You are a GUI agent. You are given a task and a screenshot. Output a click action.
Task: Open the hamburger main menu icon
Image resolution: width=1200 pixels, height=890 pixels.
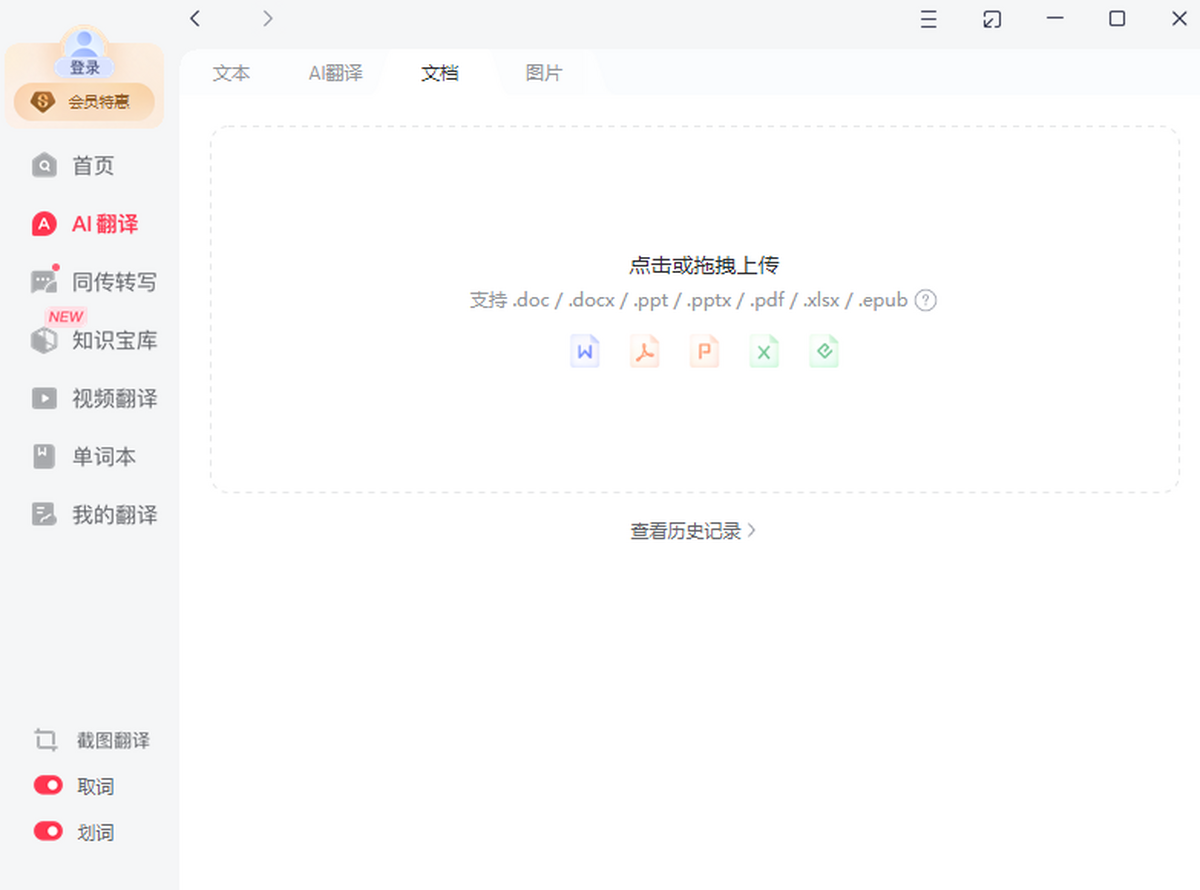click(929, 19)
